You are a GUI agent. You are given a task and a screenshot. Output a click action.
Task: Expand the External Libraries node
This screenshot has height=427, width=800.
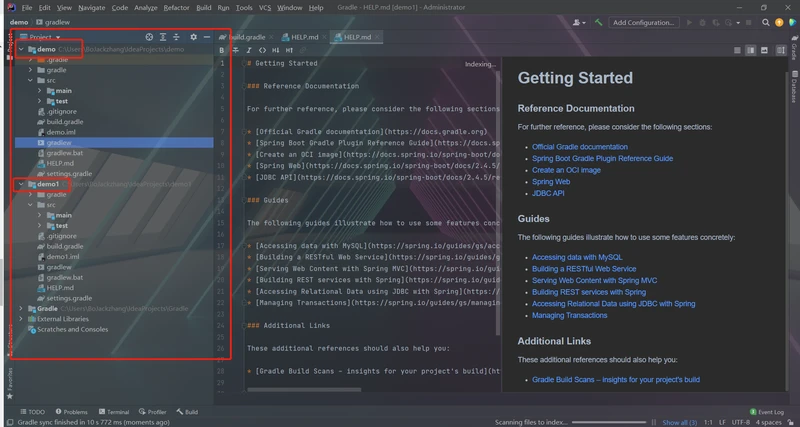point(21,319)
